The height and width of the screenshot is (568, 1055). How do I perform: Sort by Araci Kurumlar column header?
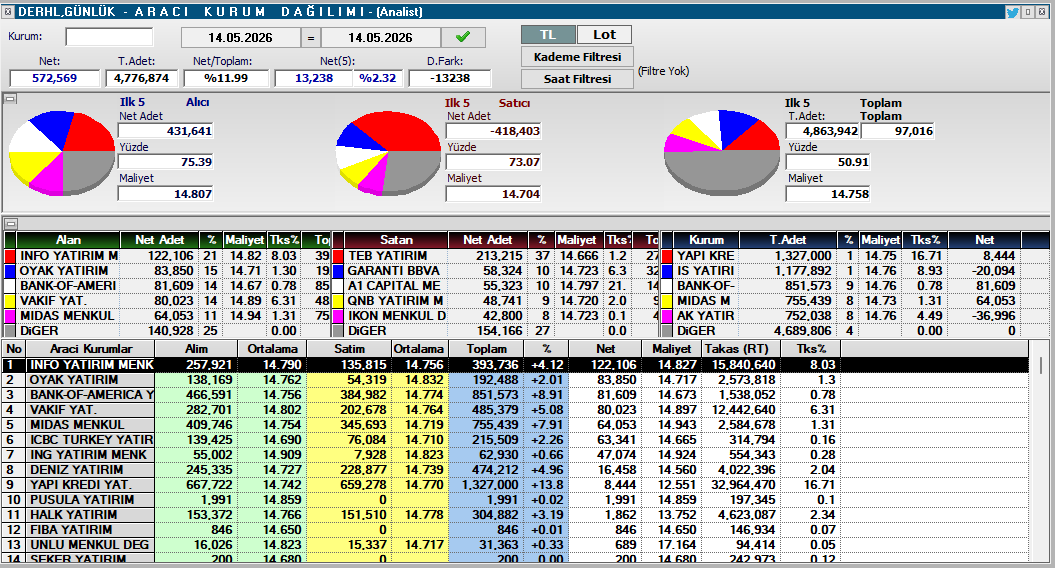click(x=91, y=349)
